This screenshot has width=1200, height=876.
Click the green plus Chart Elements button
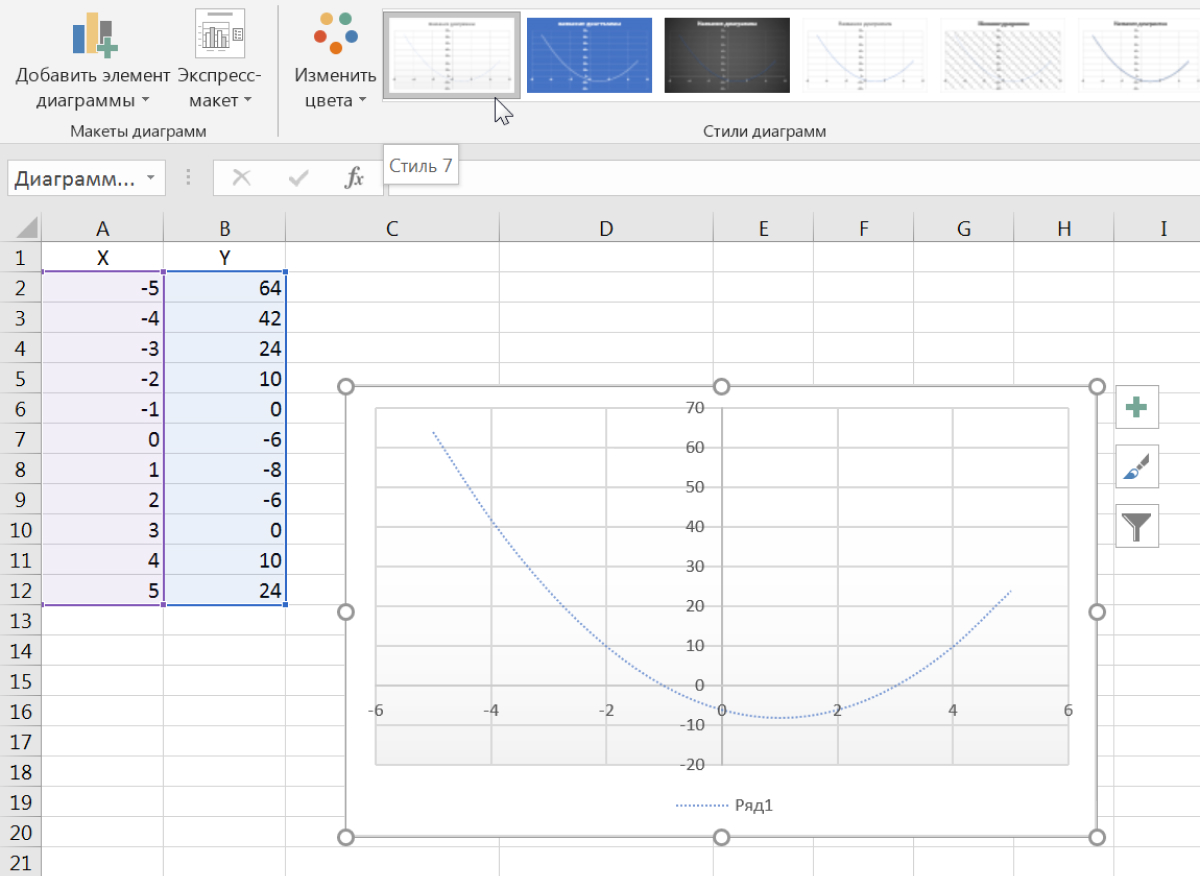1137,407
